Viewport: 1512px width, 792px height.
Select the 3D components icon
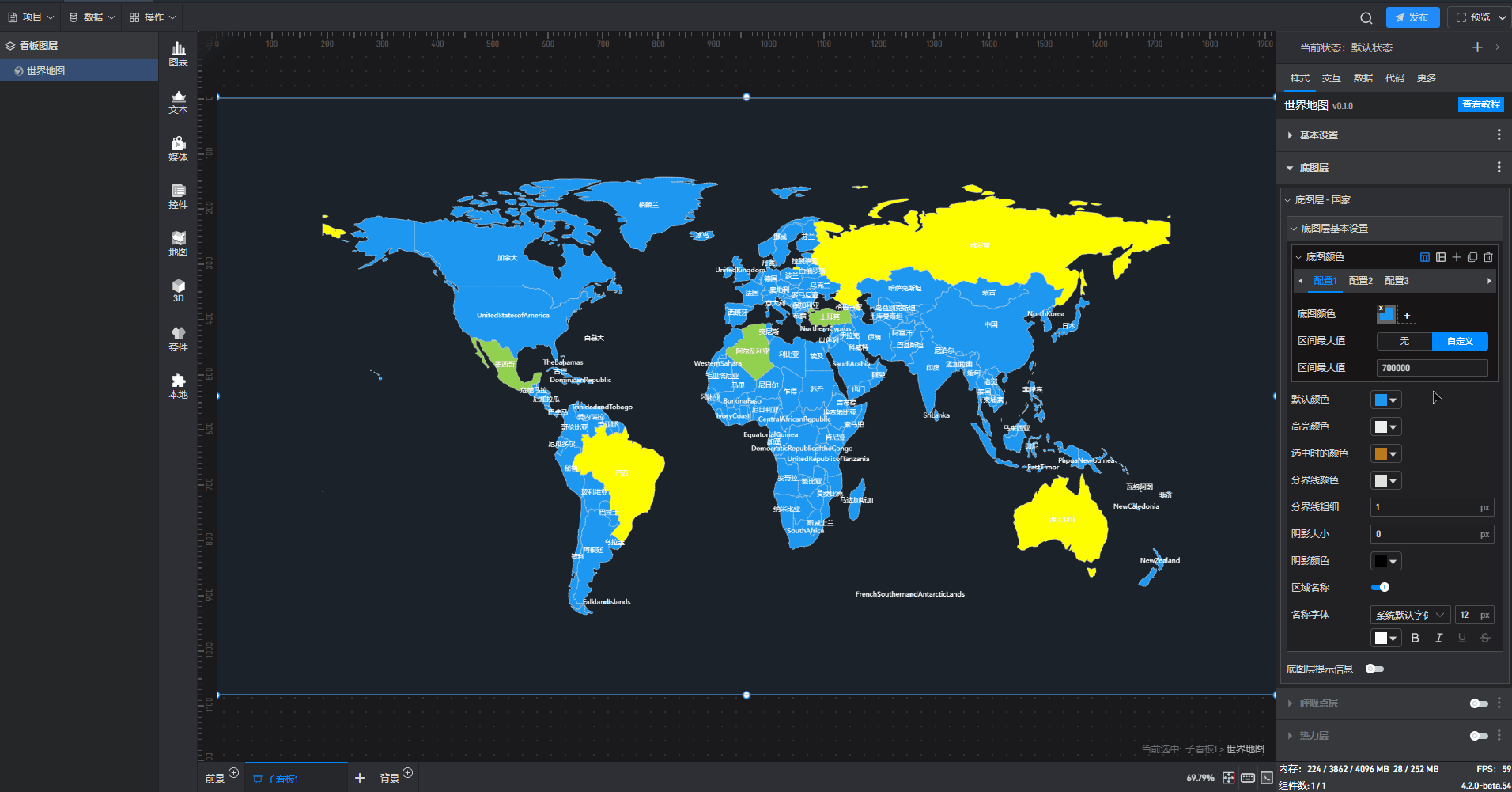[x=178, y=290]
